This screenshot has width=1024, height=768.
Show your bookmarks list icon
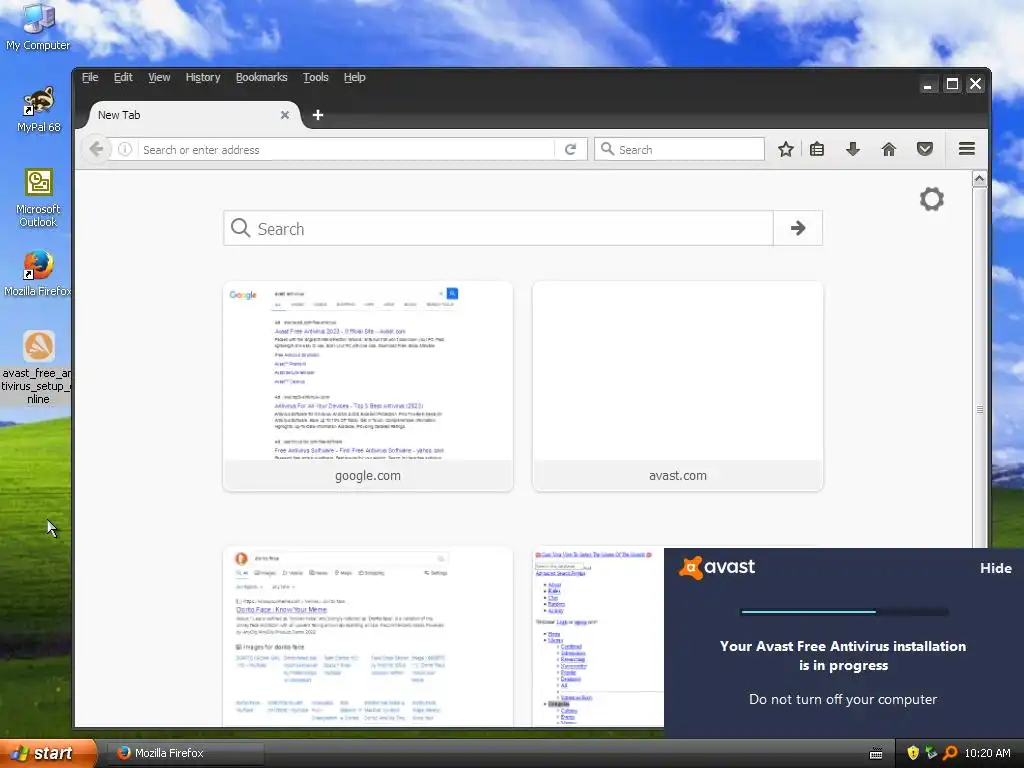click(816, 150)
